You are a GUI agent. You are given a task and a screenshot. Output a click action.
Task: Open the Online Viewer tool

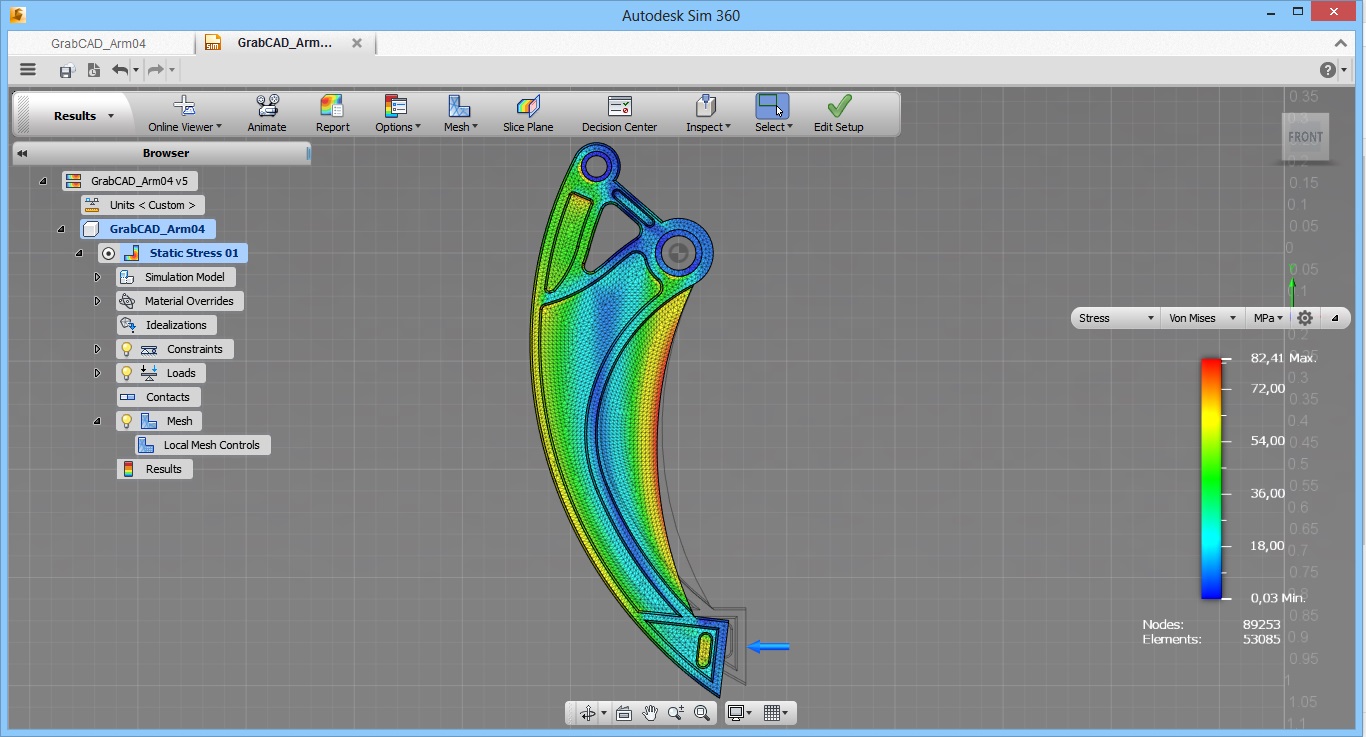tap(184, 114)
